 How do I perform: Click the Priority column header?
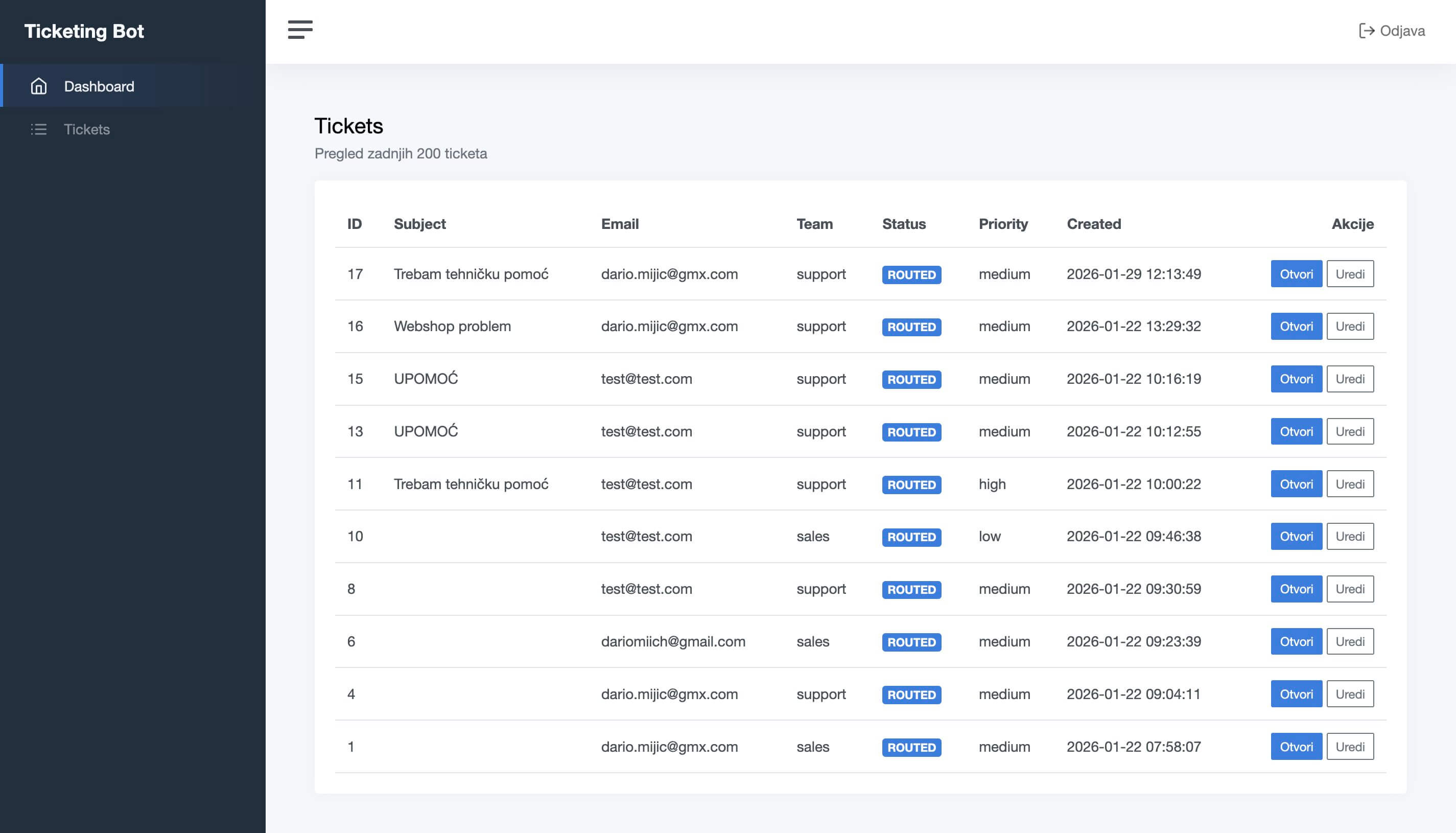click(x=1003, y=224)
